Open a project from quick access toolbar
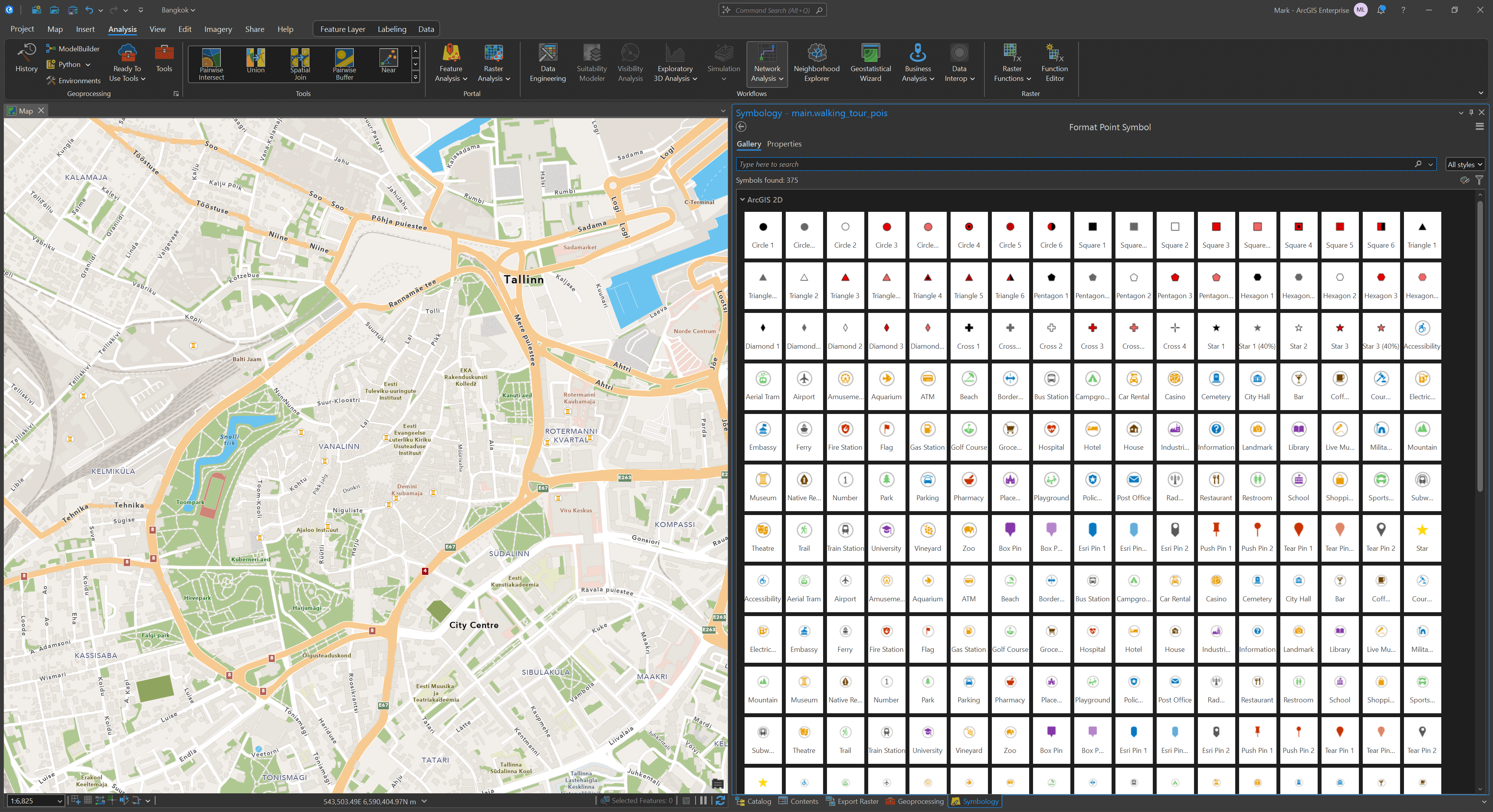This screenshot has height=812, width=1493. coord(54,10)
